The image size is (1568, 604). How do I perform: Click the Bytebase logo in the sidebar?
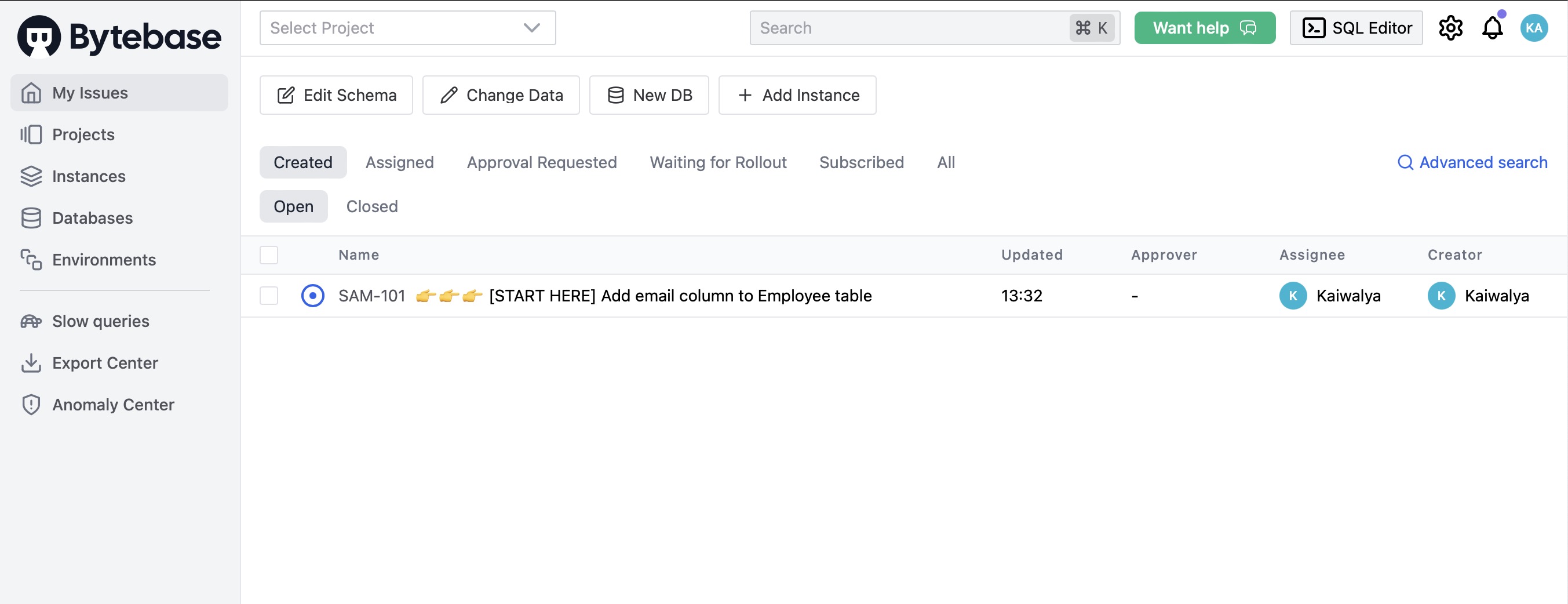(x=119, y=36)
